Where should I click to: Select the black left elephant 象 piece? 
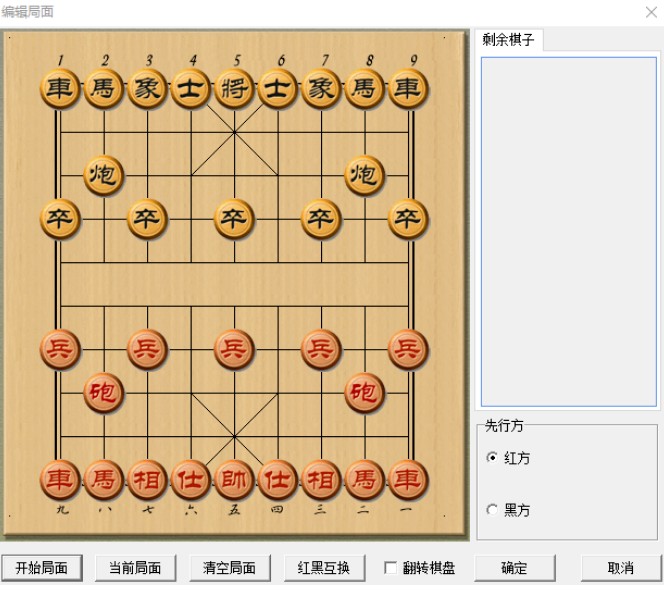(147, 89)
